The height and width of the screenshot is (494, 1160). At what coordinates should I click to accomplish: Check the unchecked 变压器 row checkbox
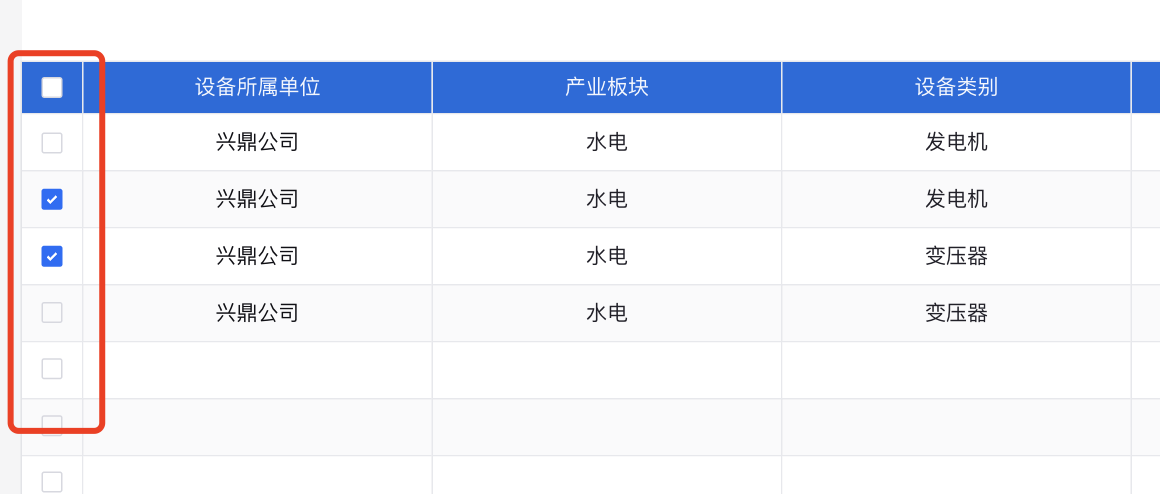tap(52, 313)
